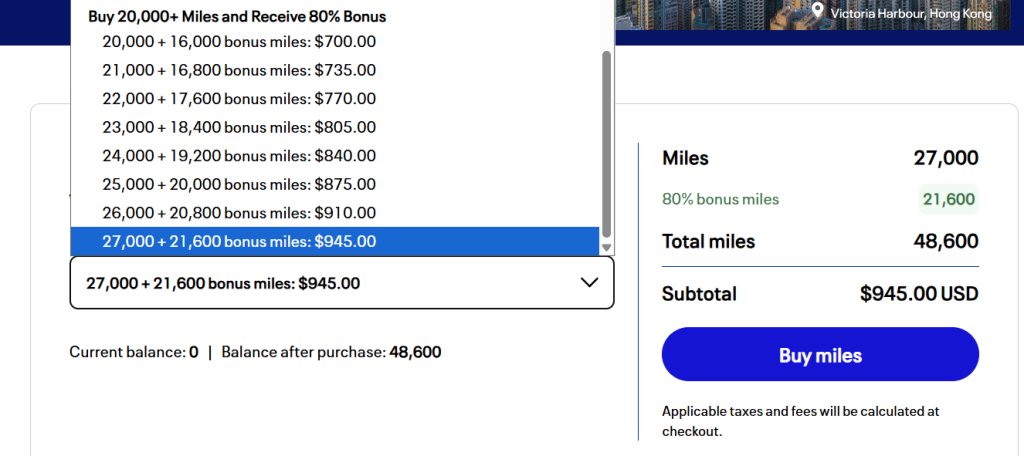Click the Total miles 48,600 value
1024x456 pixels.
945,241
